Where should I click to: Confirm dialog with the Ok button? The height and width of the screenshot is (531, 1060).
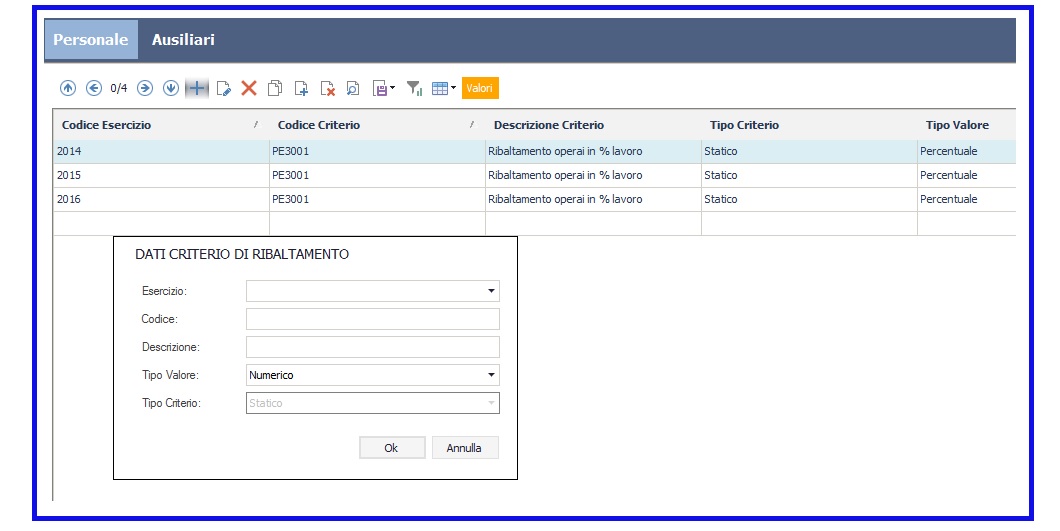point(392,448)
